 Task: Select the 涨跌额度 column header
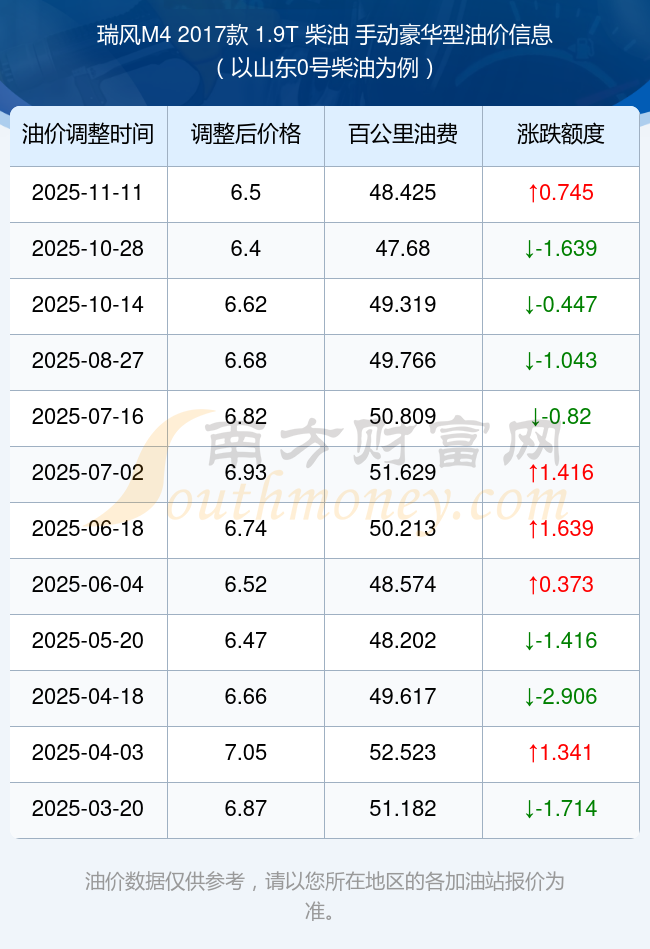click(560, 135)
